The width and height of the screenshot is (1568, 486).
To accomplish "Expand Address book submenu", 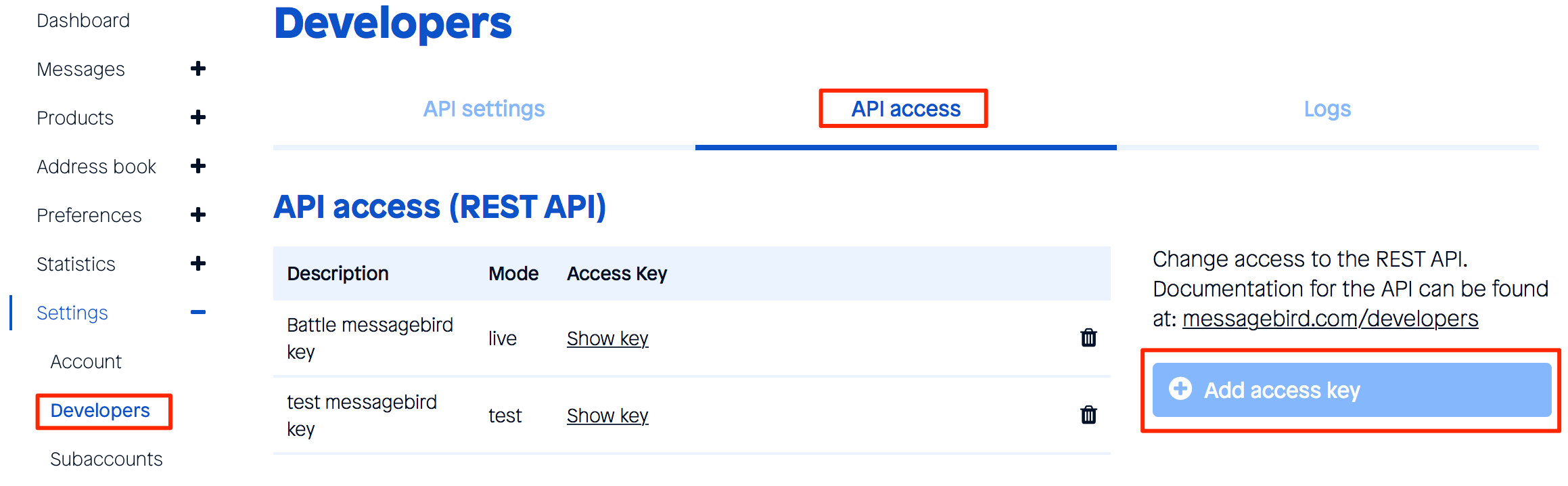I will pyautogui.click(x=198, y=166).
